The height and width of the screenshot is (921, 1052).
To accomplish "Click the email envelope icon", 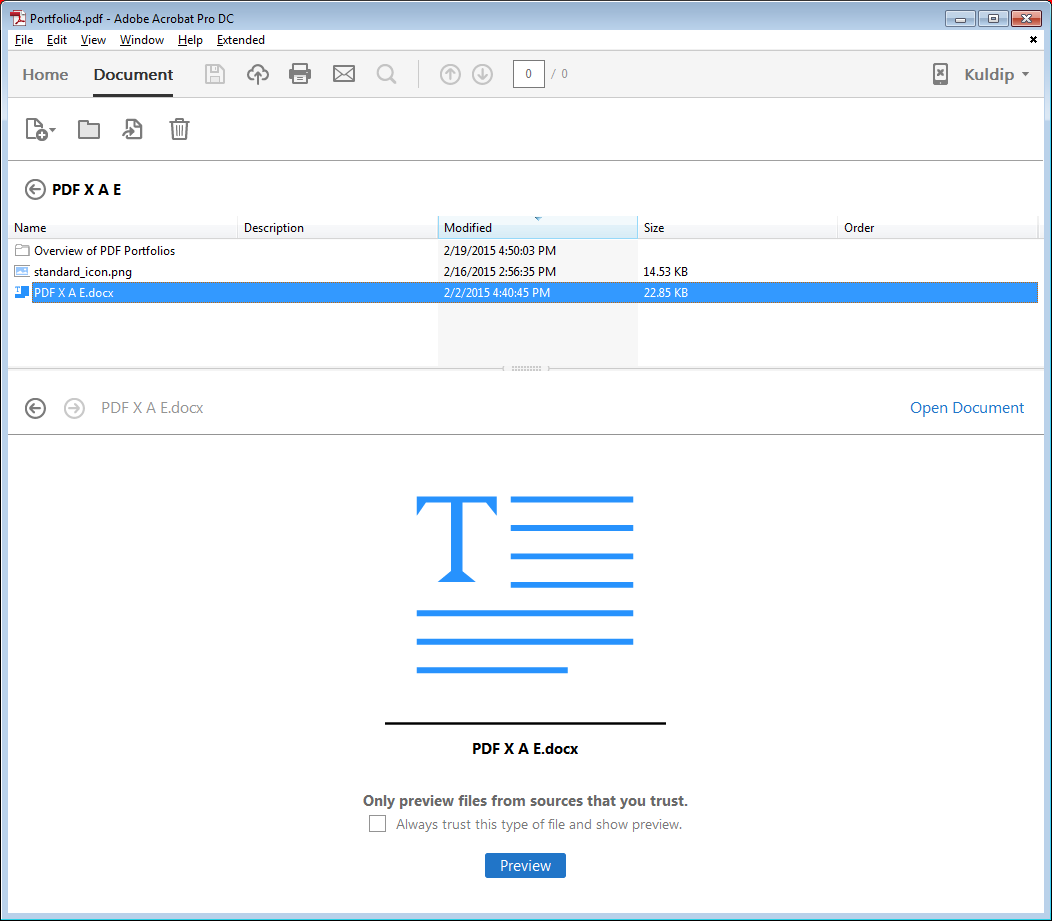I will coord(344,74).
